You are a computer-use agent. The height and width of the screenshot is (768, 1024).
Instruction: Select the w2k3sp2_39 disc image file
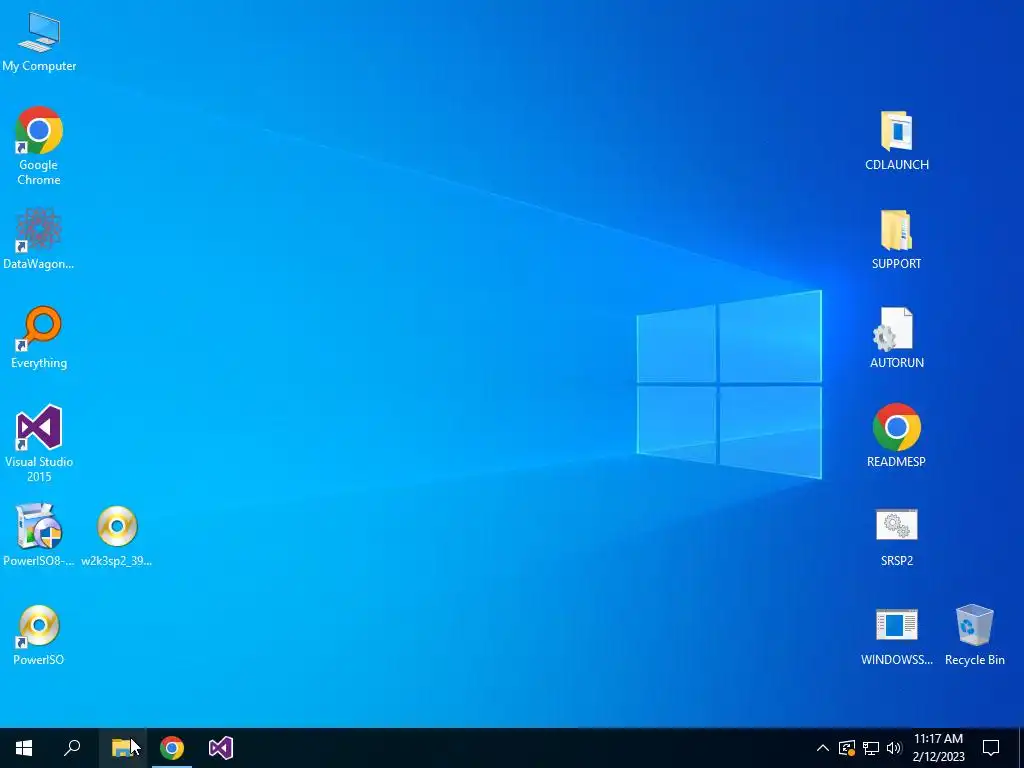click(117, 535)
